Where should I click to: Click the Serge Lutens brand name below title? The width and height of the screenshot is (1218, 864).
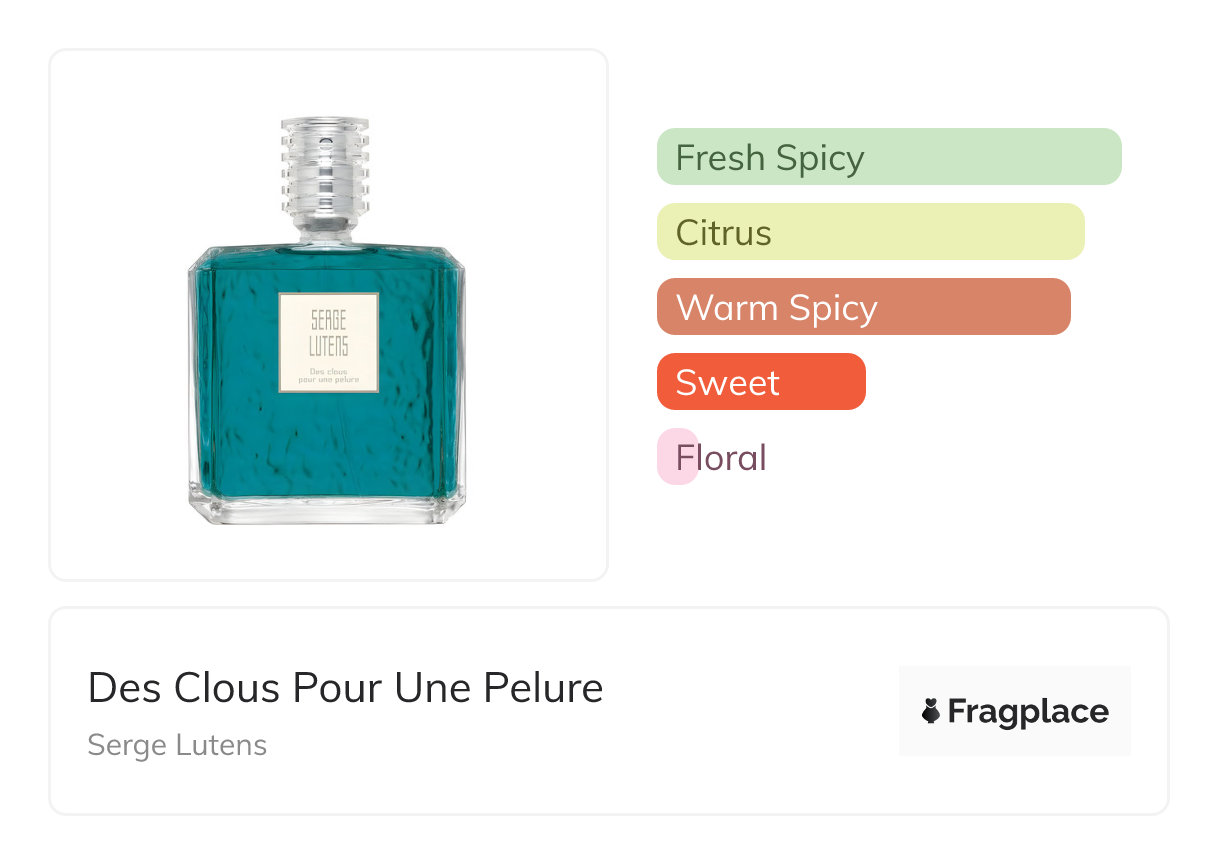[x=177, y=745]
